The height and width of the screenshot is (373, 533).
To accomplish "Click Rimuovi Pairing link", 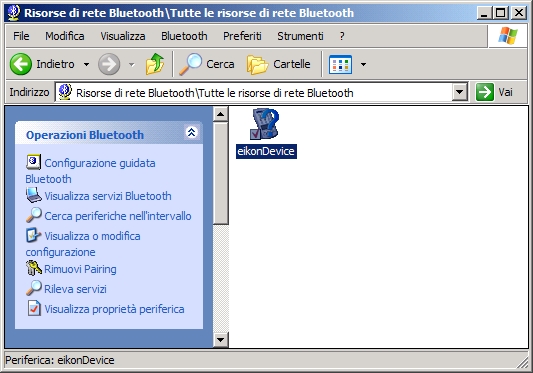I will (x=80, y=269).
